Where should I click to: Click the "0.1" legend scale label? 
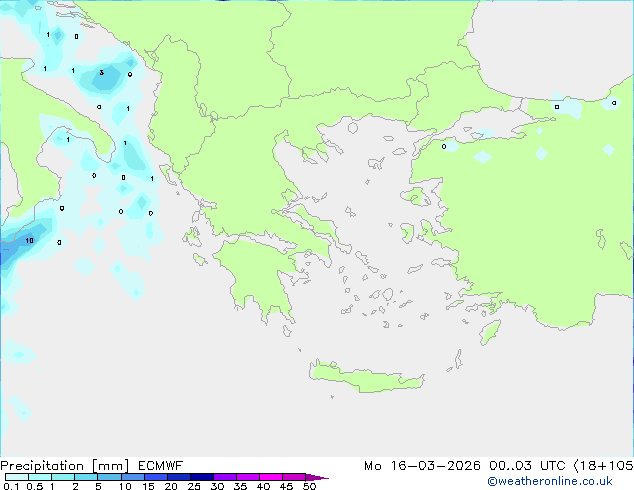click(11, 486)
